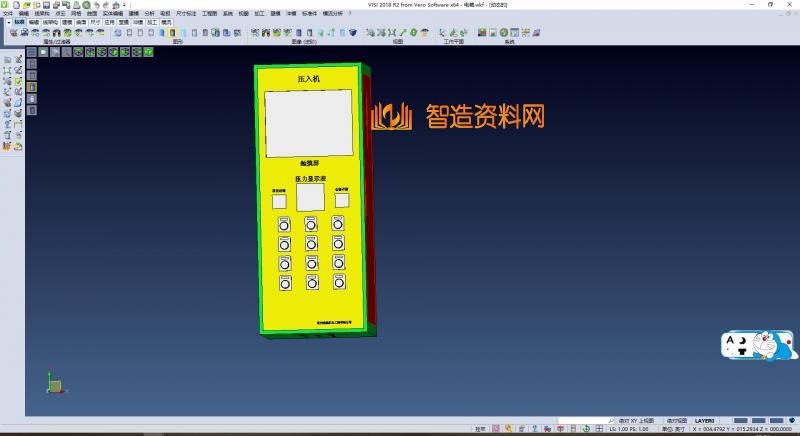The height and width of the screenshot is (436, 800).
Task: Switch to the 尺寸 ribbon tab
Action: [95, 22]
